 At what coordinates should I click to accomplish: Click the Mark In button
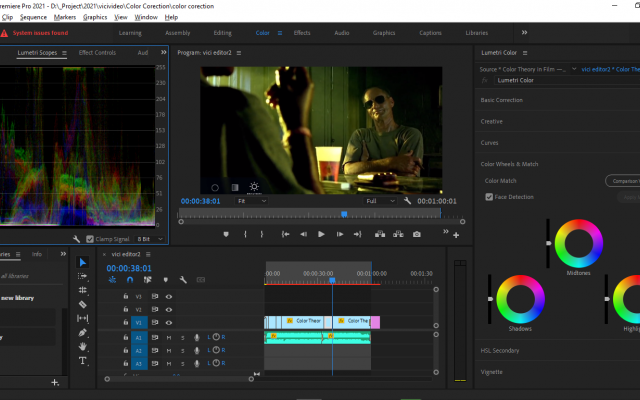pos(245,234)
